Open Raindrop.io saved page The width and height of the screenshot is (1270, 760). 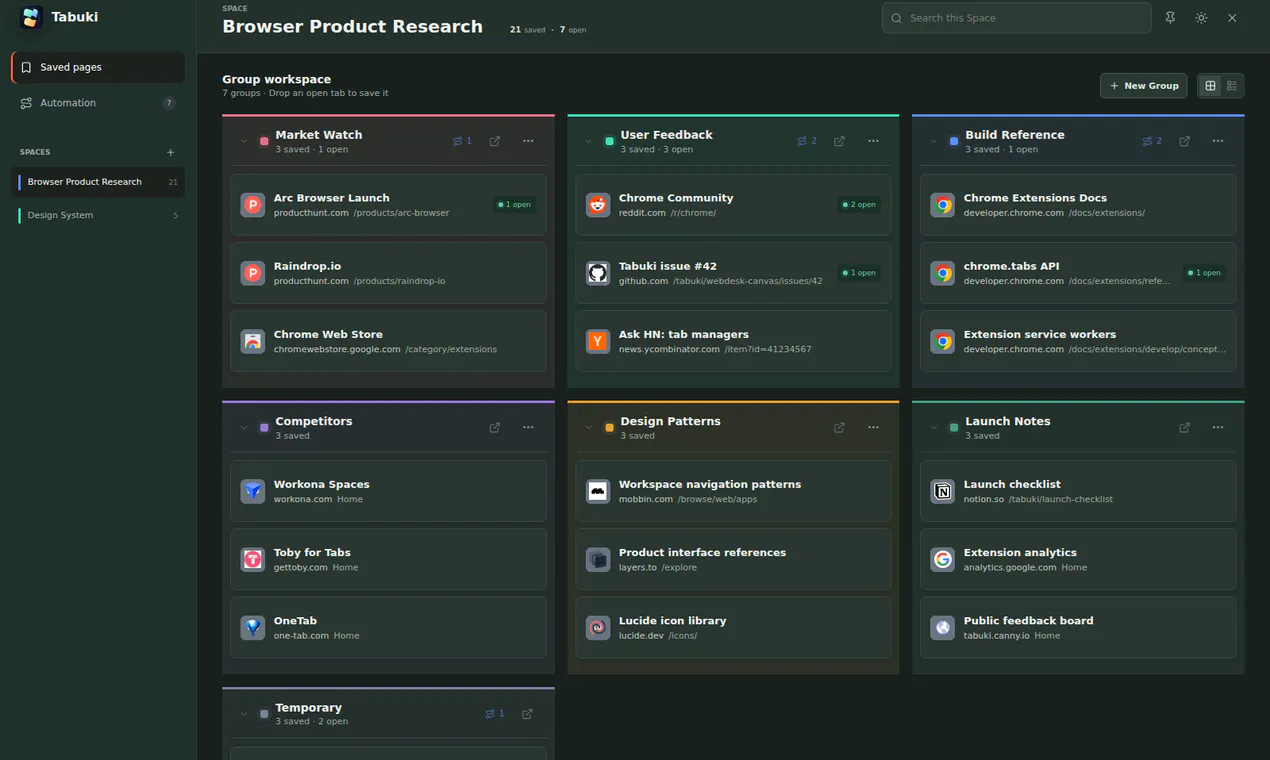[x=388, y=273]
